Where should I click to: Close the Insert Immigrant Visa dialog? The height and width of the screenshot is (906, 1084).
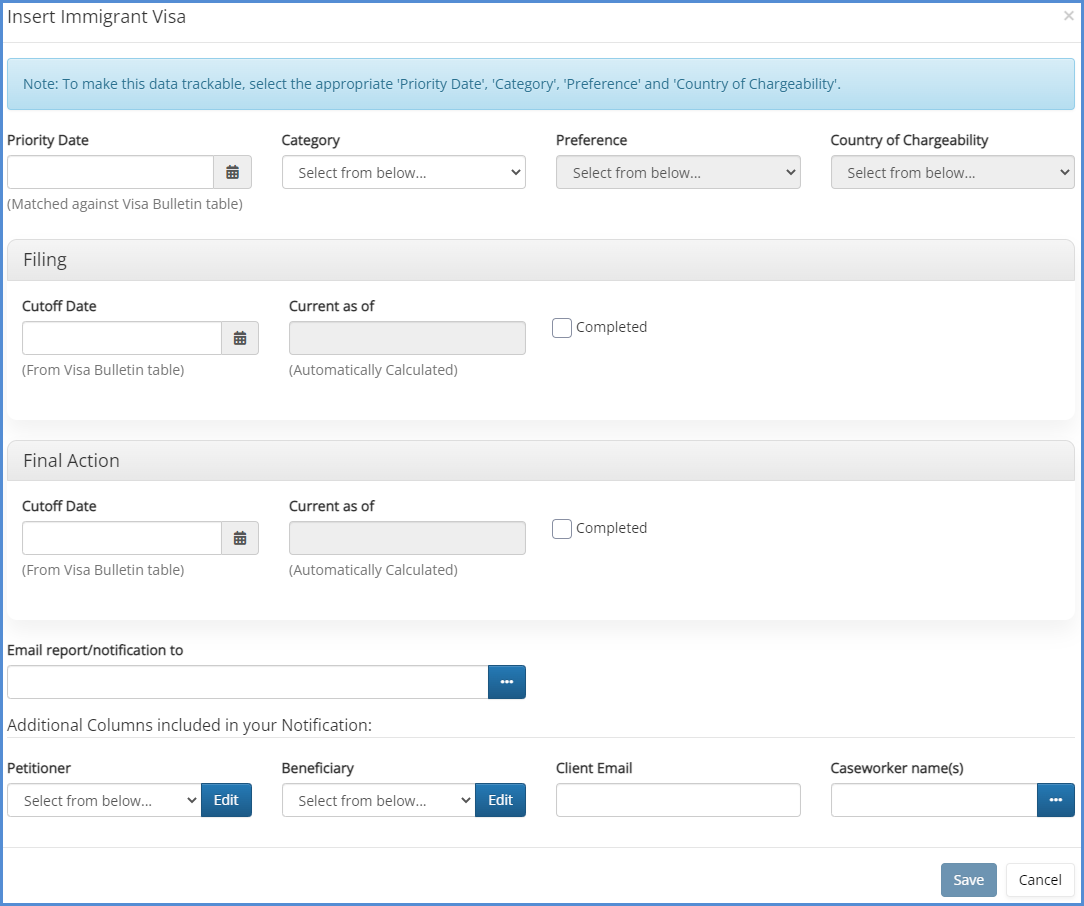tap(1068, 16)
